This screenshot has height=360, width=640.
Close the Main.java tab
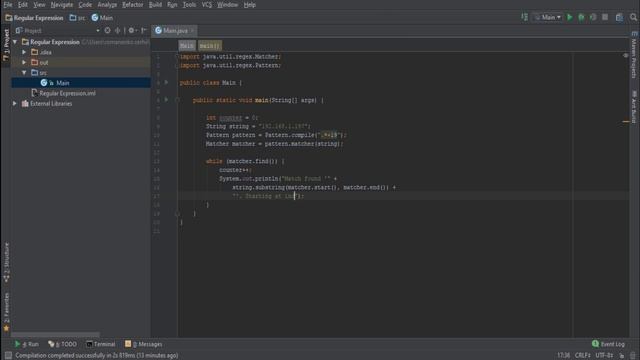[x=192, y=31]
